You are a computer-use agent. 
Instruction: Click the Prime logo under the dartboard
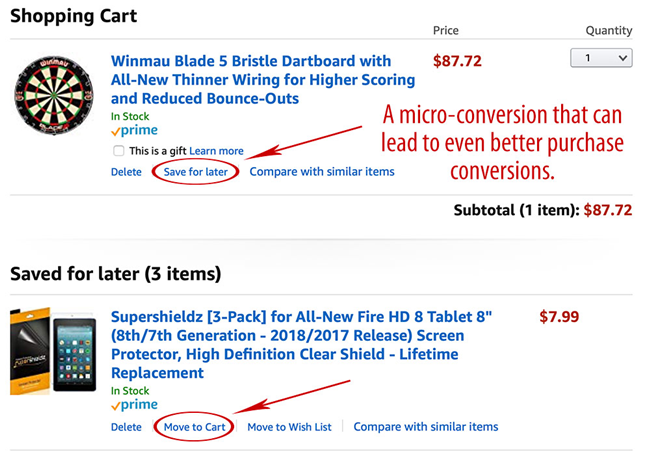pyautogui.click(x=134, y=130)
